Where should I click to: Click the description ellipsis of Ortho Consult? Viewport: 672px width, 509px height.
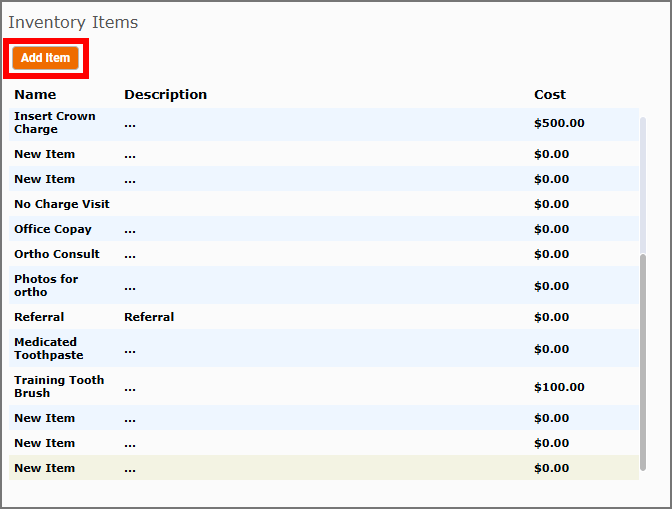coord(130,256)
